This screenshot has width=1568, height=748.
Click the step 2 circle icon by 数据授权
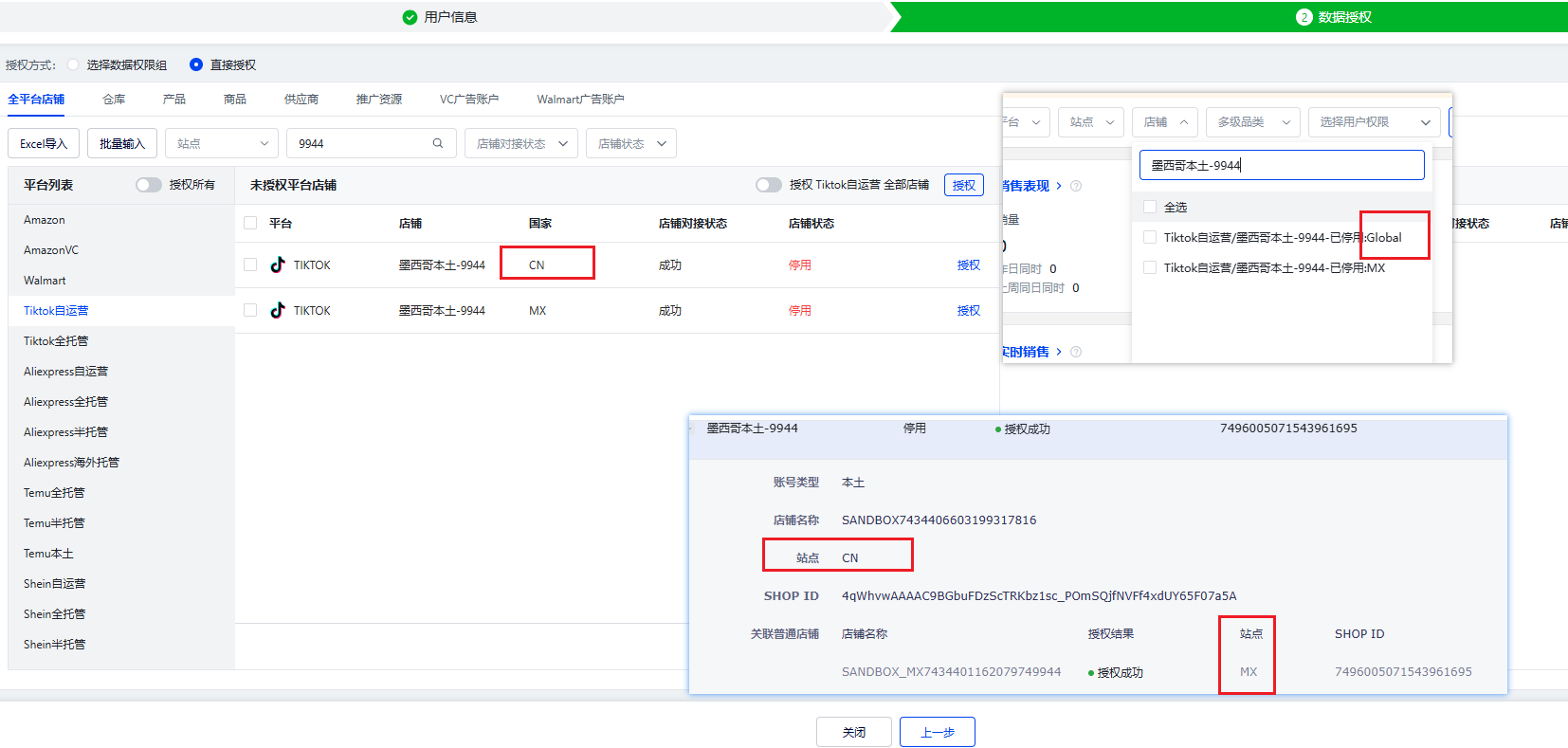point(1304,17)
